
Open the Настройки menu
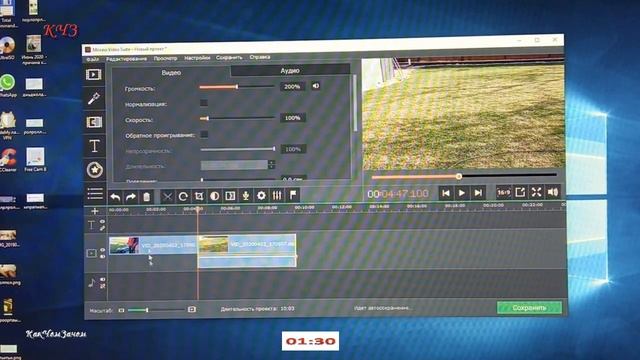tap(197, 58)
